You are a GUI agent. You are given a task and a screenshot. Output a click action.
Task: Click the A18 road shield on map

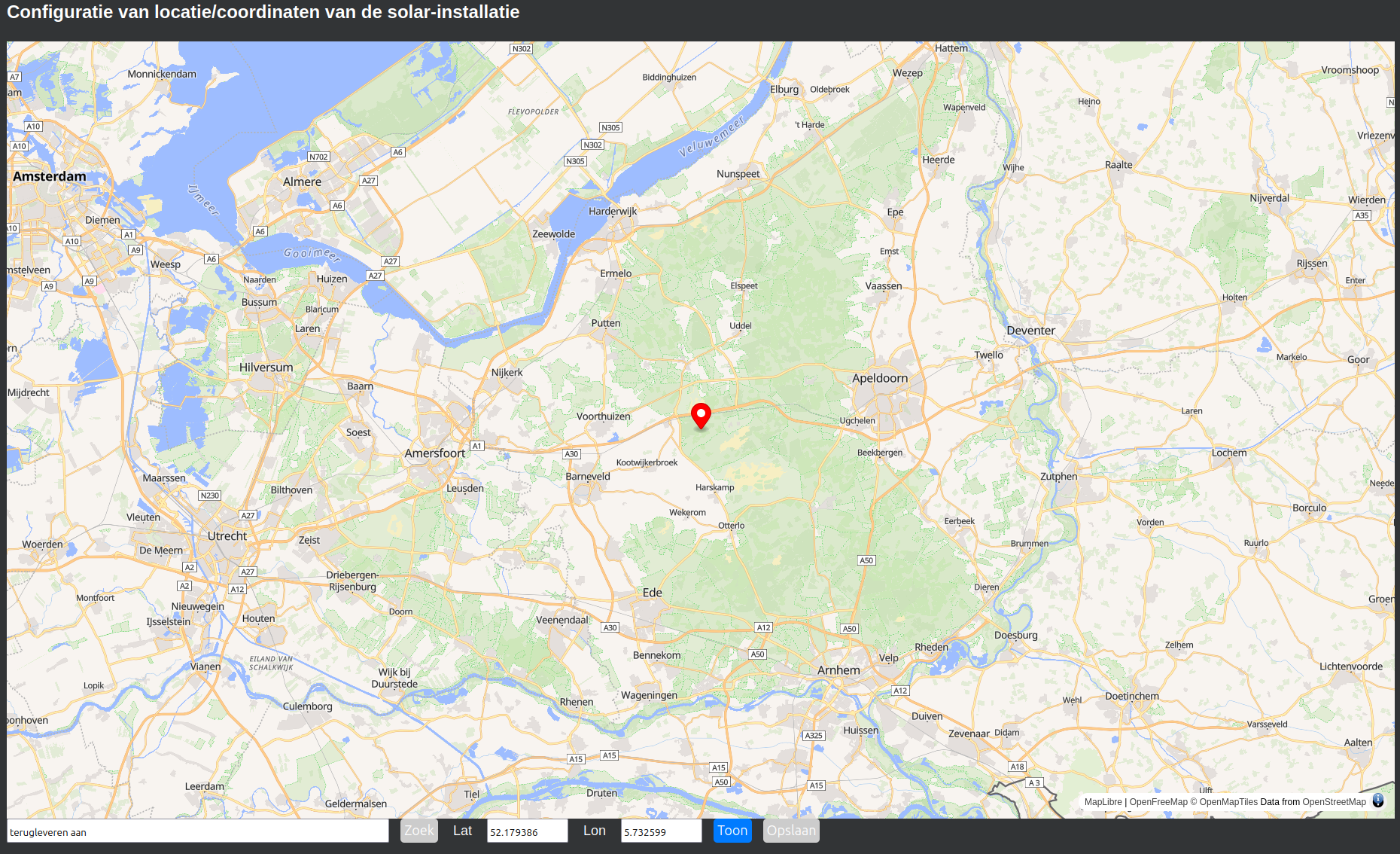(x=1017, y=767)
